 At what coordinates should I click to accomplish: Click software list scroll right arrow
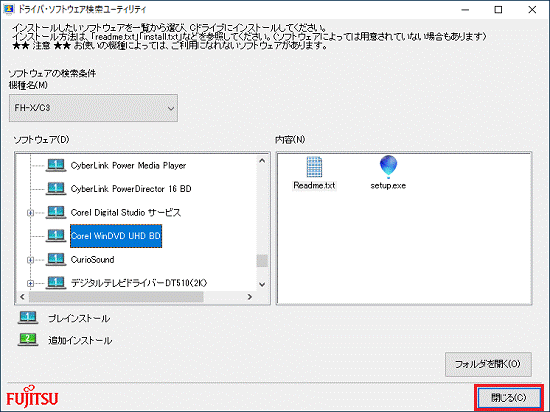point(250,297)
